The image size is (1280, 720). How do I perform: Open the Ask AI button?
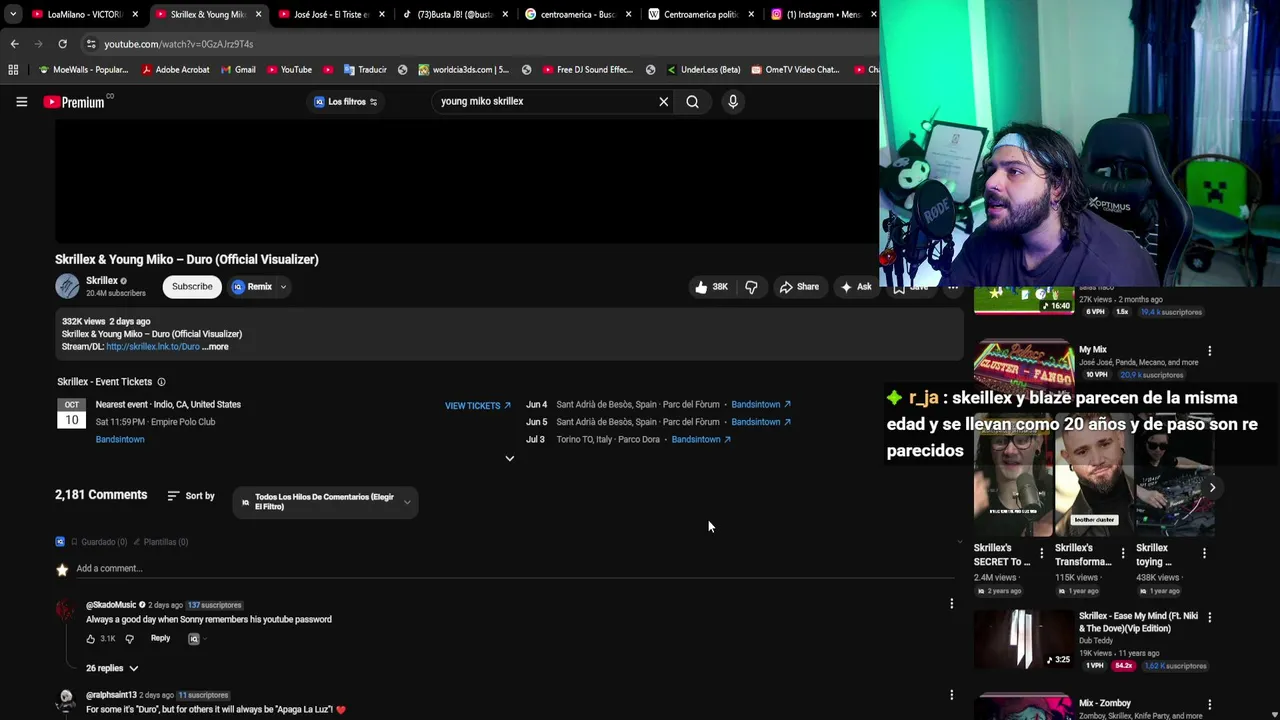[856, 287]
